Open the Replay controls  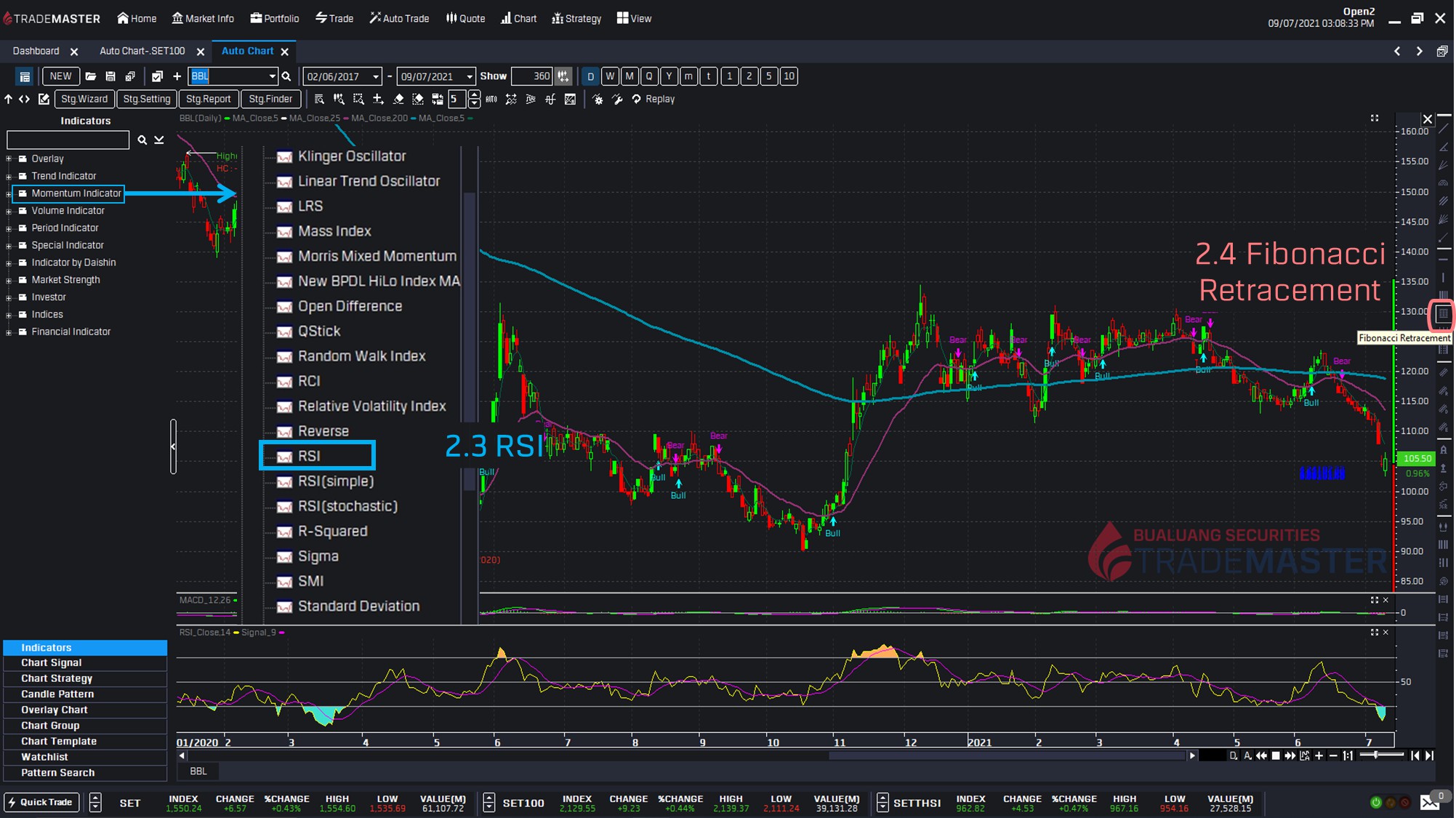point(636,99)
